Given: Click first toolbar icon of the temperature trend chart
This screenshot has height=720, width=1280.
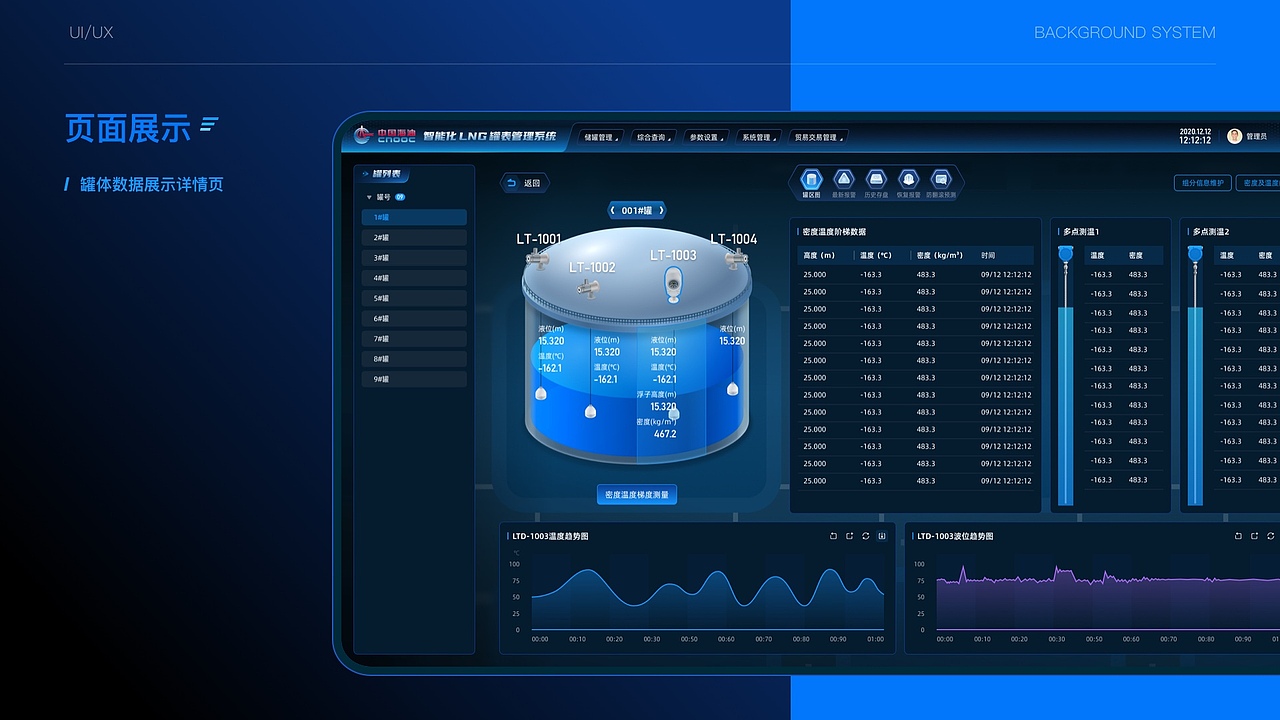Looking at the screenshot, I should coord(833,536).
